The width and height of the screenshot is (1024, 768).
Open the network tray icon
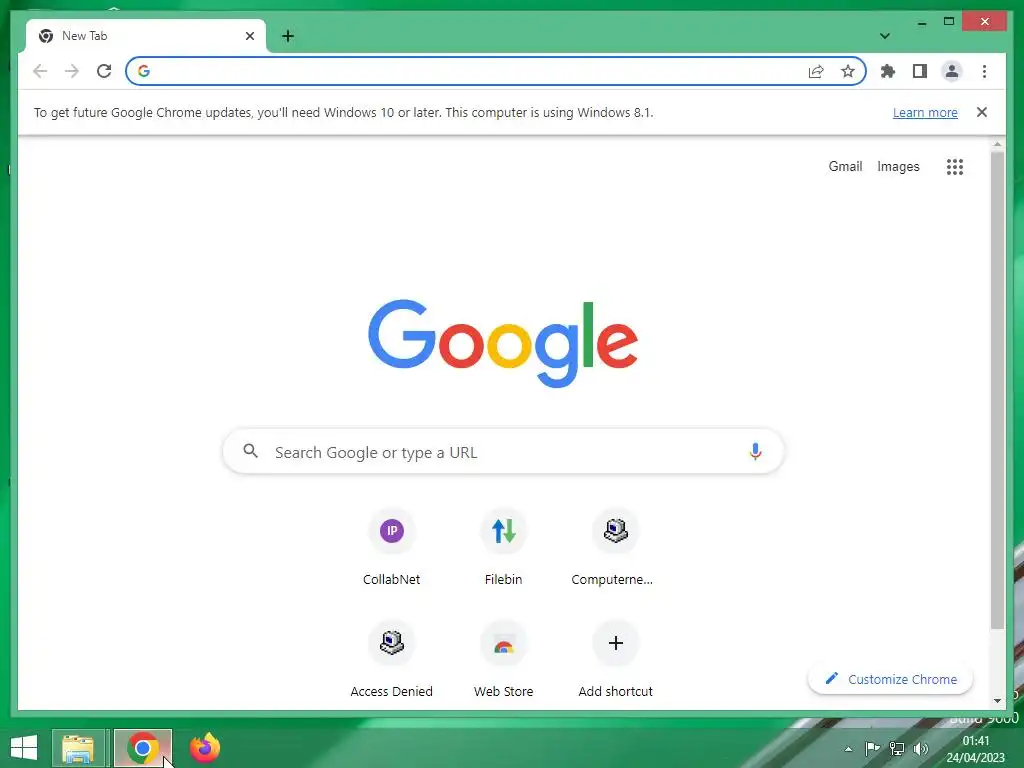[x=897, y=748]
